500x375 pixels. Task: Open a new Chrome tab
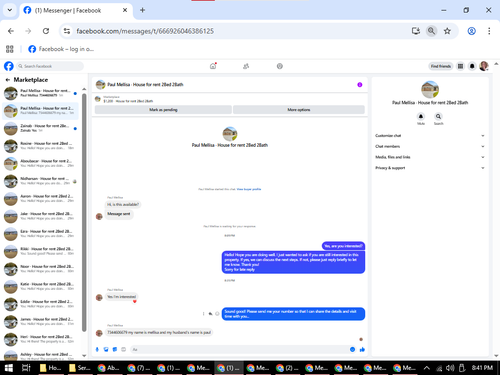(142, 10)
